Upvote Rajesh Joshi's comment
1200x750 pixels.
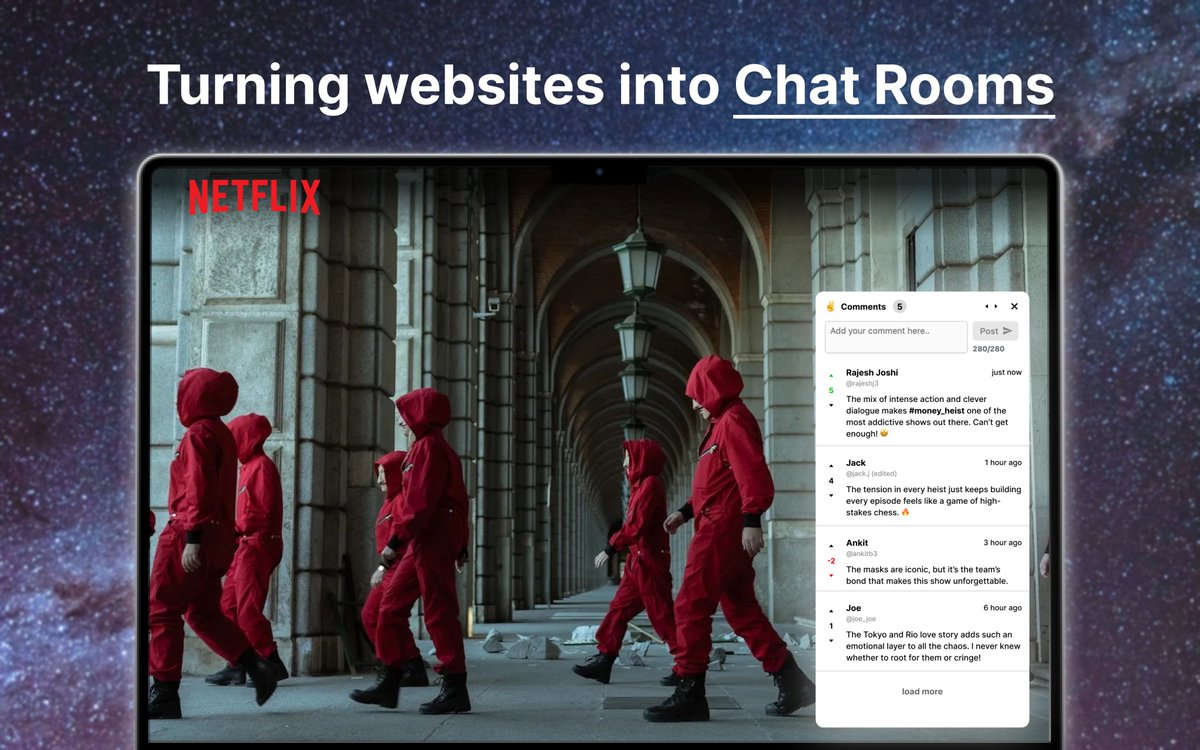point(831,376)
